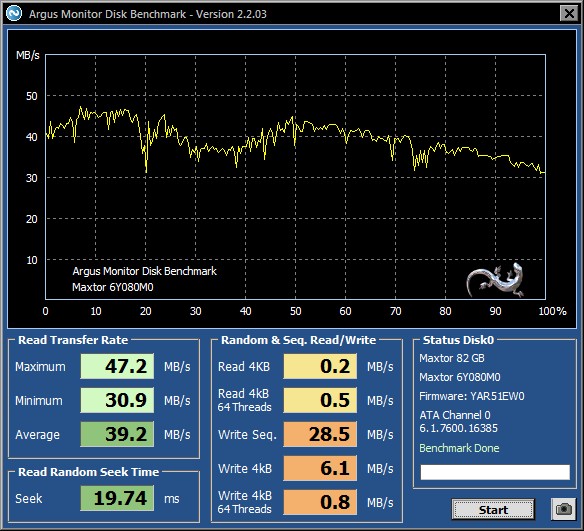Click the '6.1.7600.16385' version text
The height and width of the screenshot is (531, 584).
point(458,428)
